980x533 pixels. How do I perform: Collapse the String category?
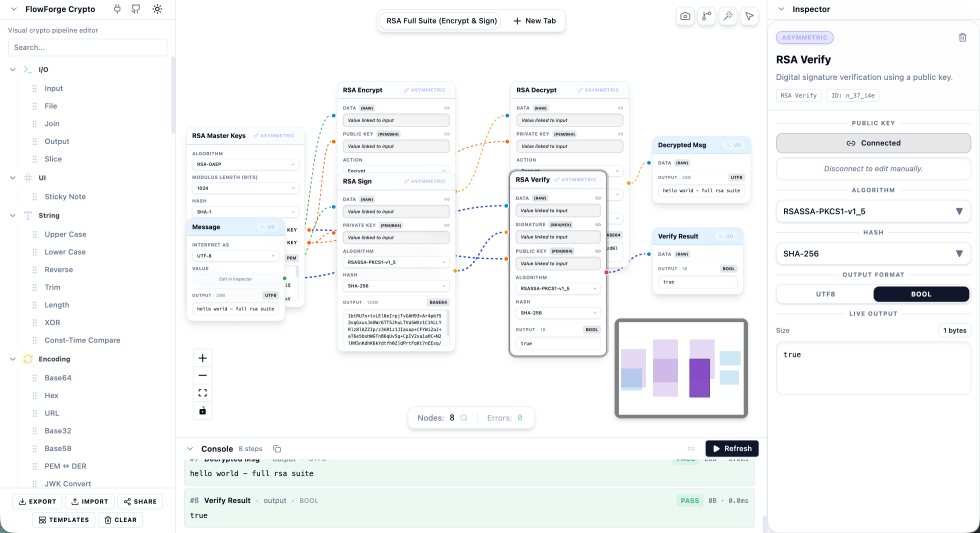pyautogui.click(x=12, y=215)
